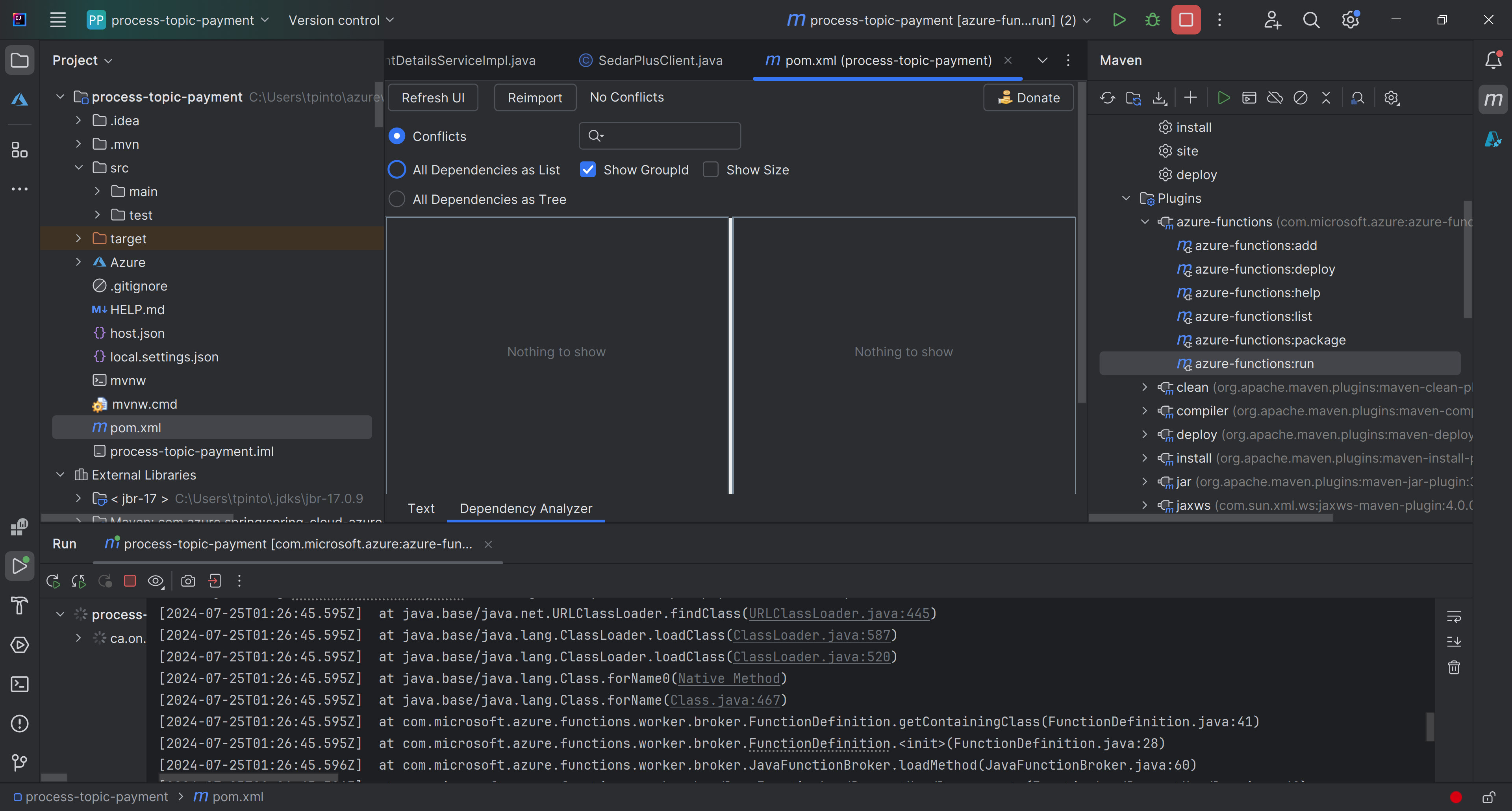Enable the Show Size checkbox
This screenshot has height=811, width=1512.
click(x=710, y=170)
